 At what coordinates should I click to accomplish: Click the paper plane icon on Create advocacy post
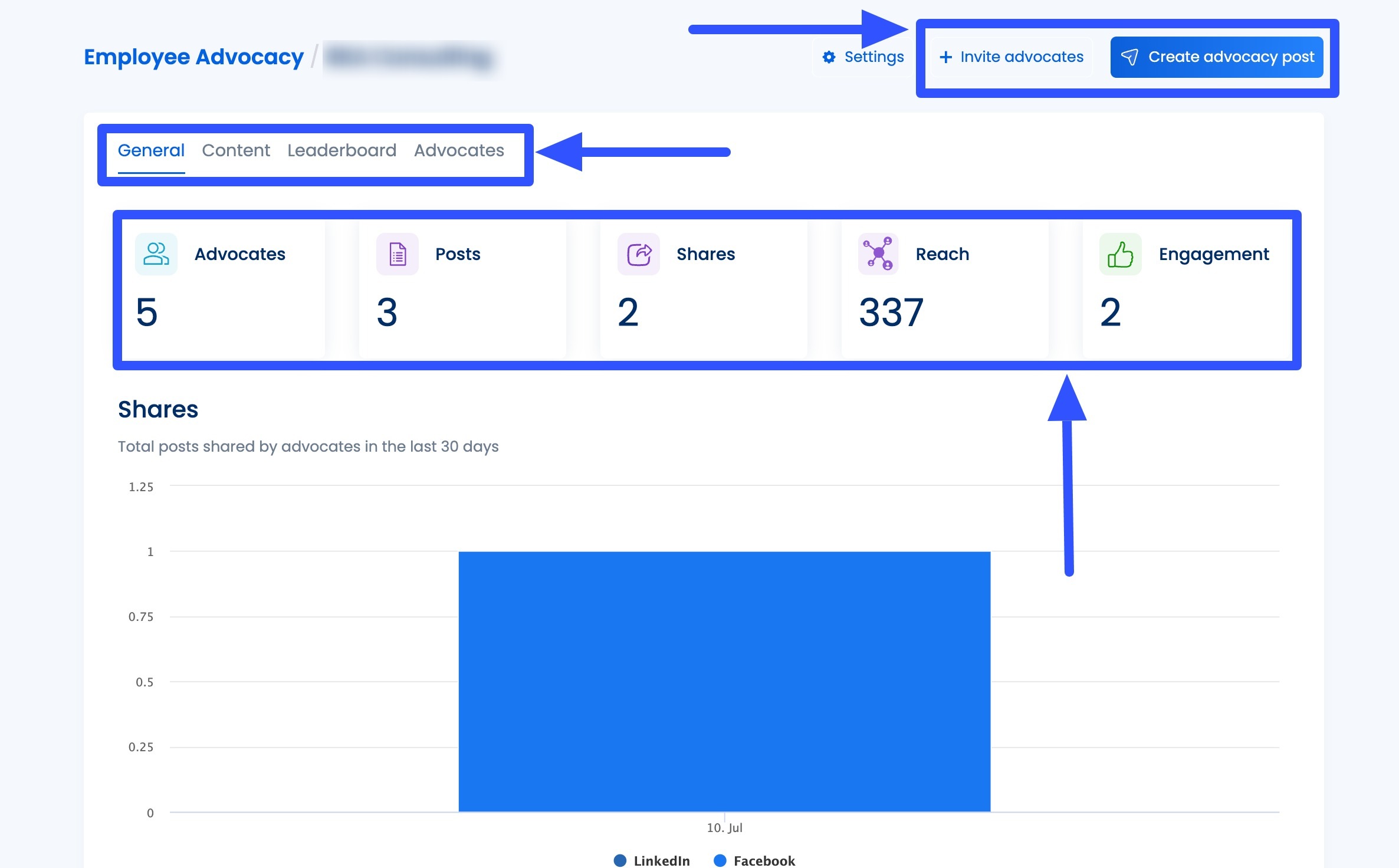coord(1131,57)
